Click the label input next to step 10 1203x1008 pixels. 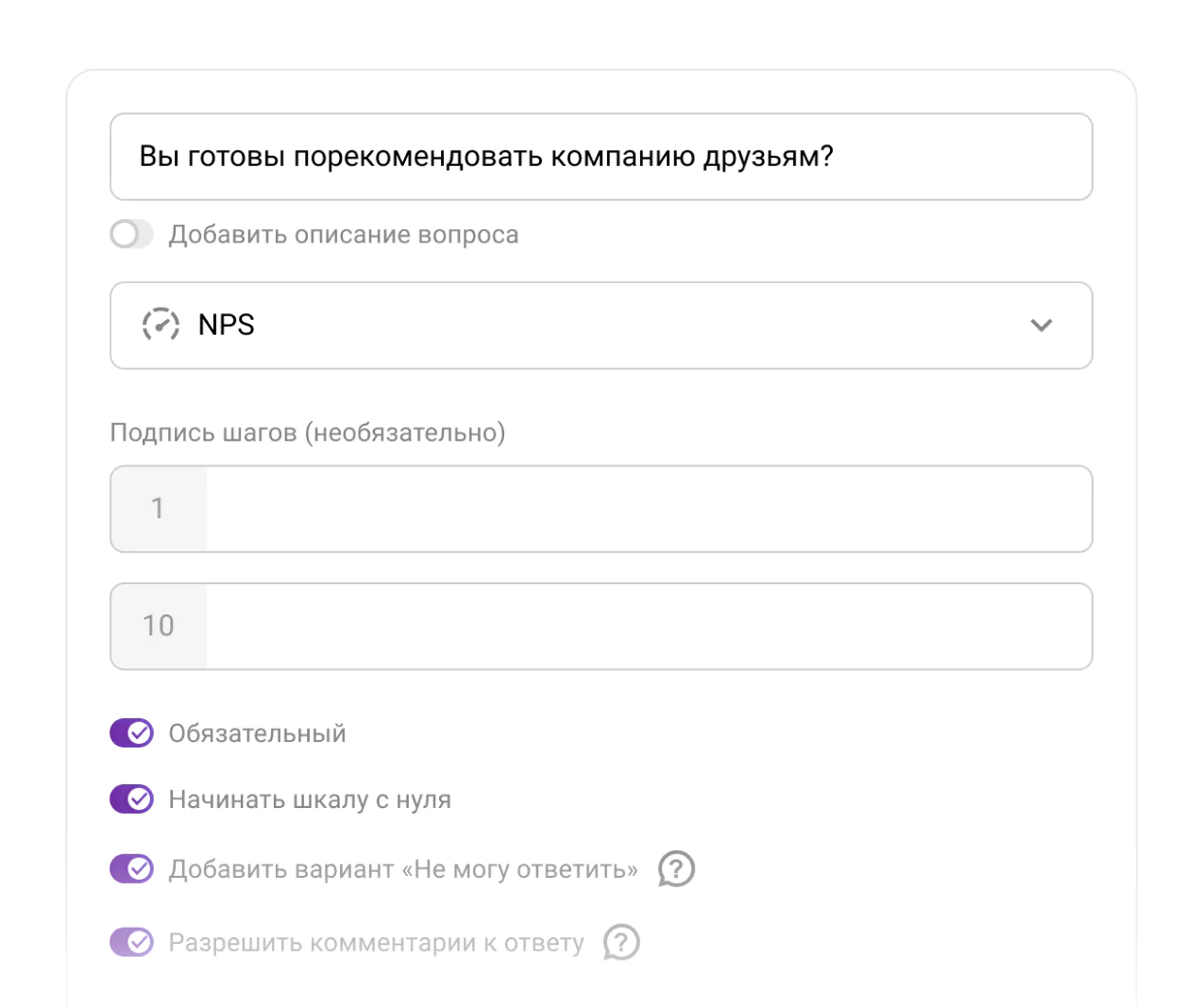tap(648, 626)
